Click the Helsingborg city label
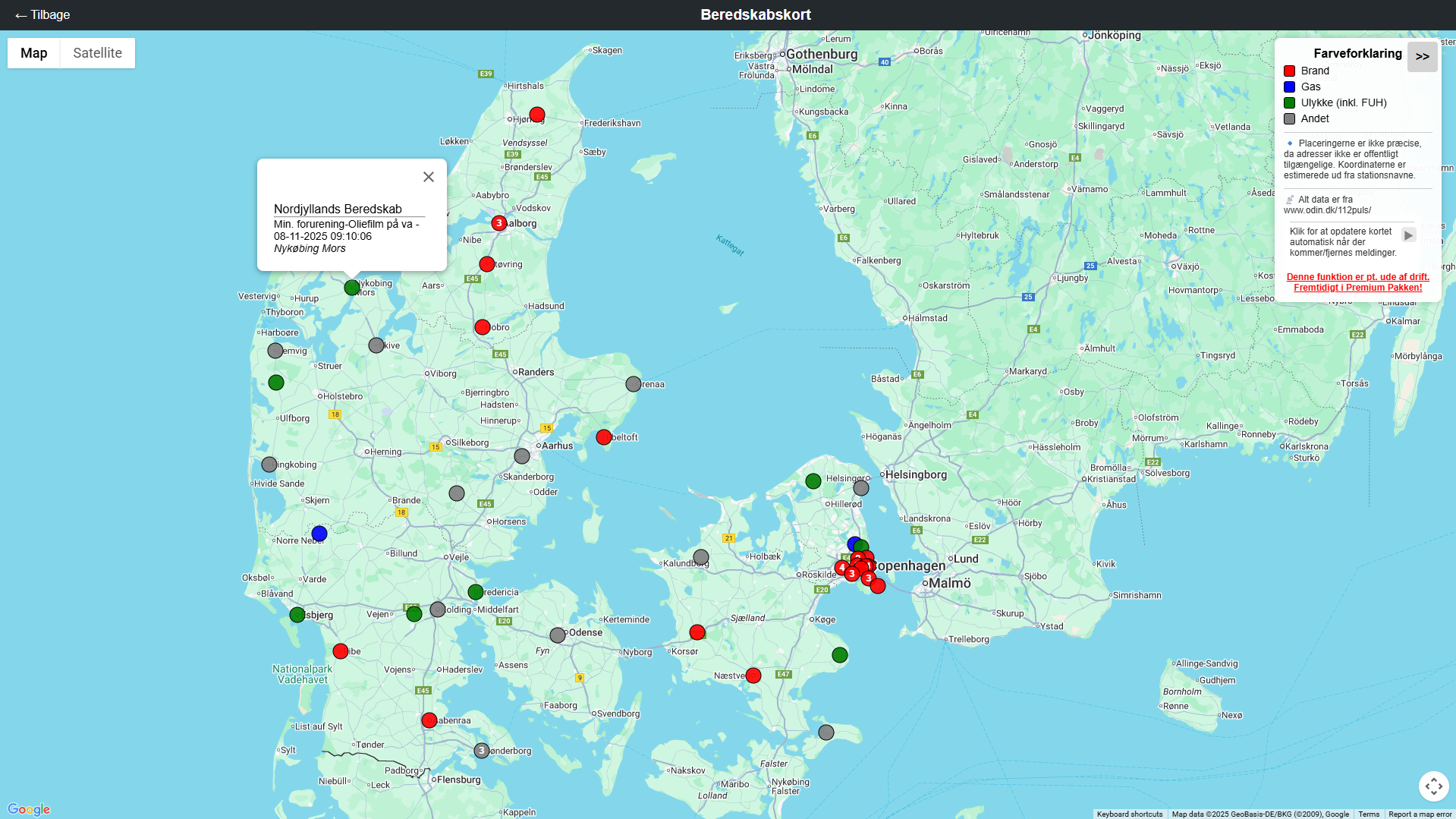1456x819 pixels. pyautogui.click(x=916, y=474)
